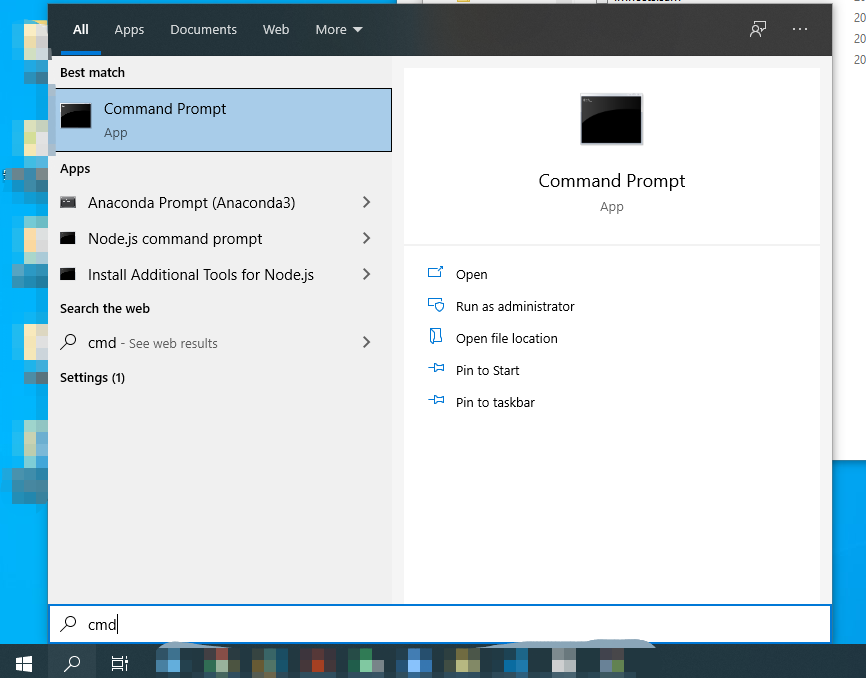Open Task View from the taskbar
Viewport: 866px width, 678px height.
pyautogui.click(x=119, y=662)
